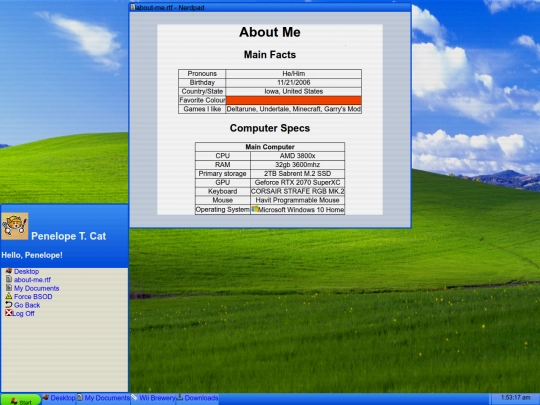Click the Nerdpad window title bar
This screenshot has height=405, width=540.
point(270,8)
